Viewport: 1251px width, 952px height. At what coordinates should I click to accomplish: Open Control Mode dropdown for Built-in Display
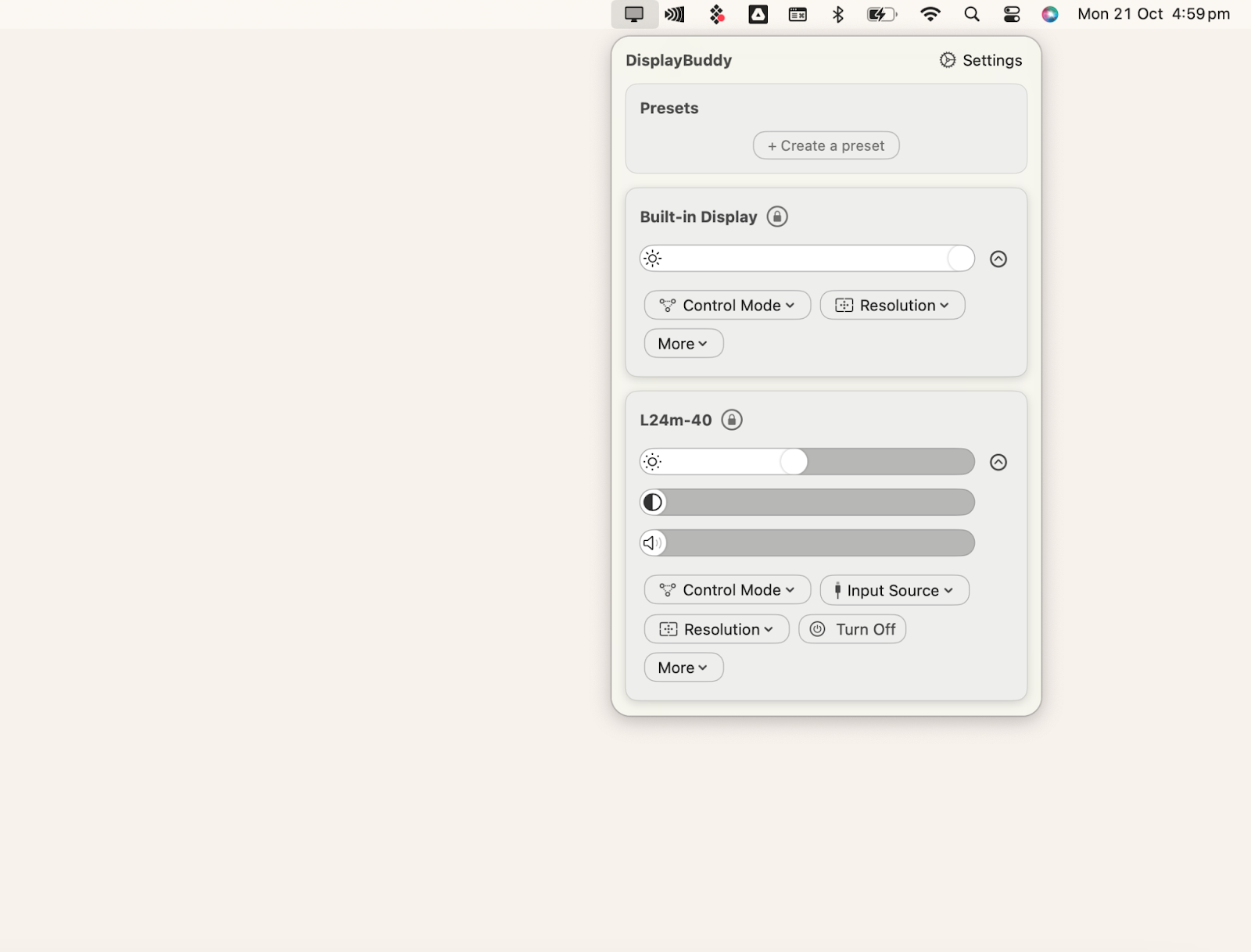click(x=727, y=305)
